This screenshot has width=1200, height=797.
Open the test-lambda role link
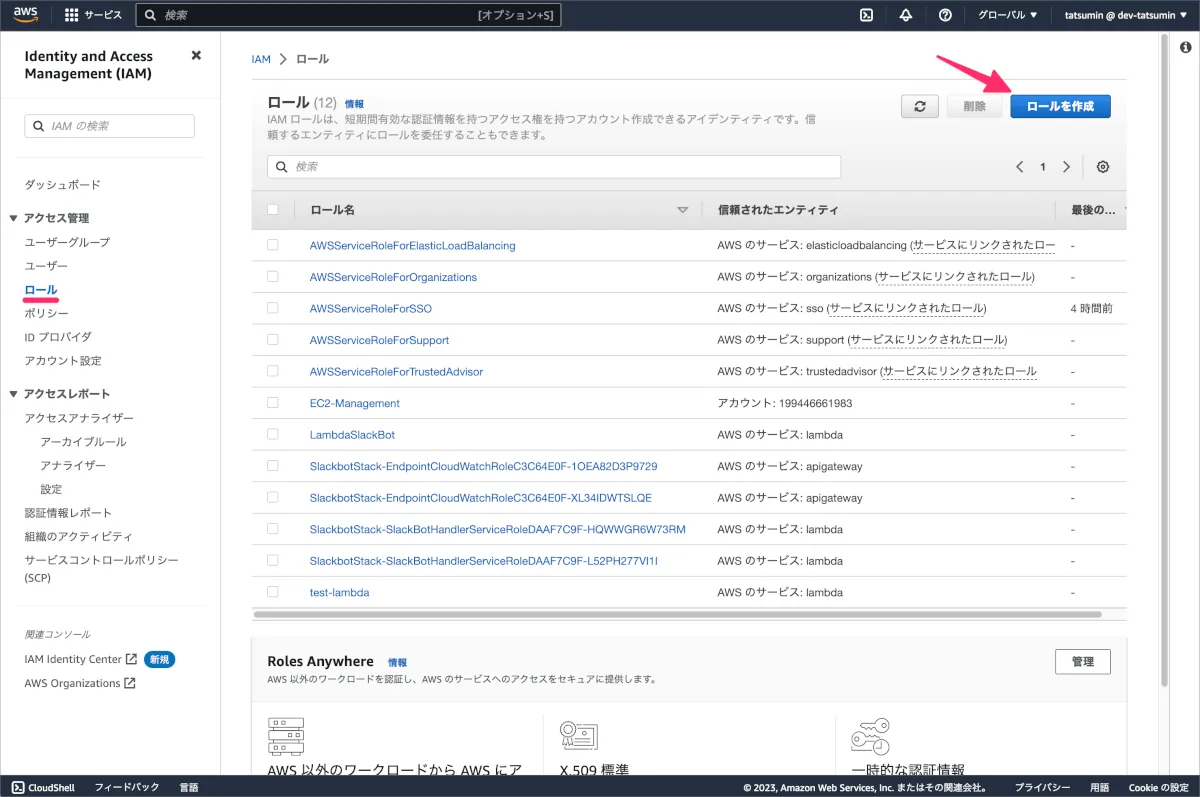(x=340, y=592)
